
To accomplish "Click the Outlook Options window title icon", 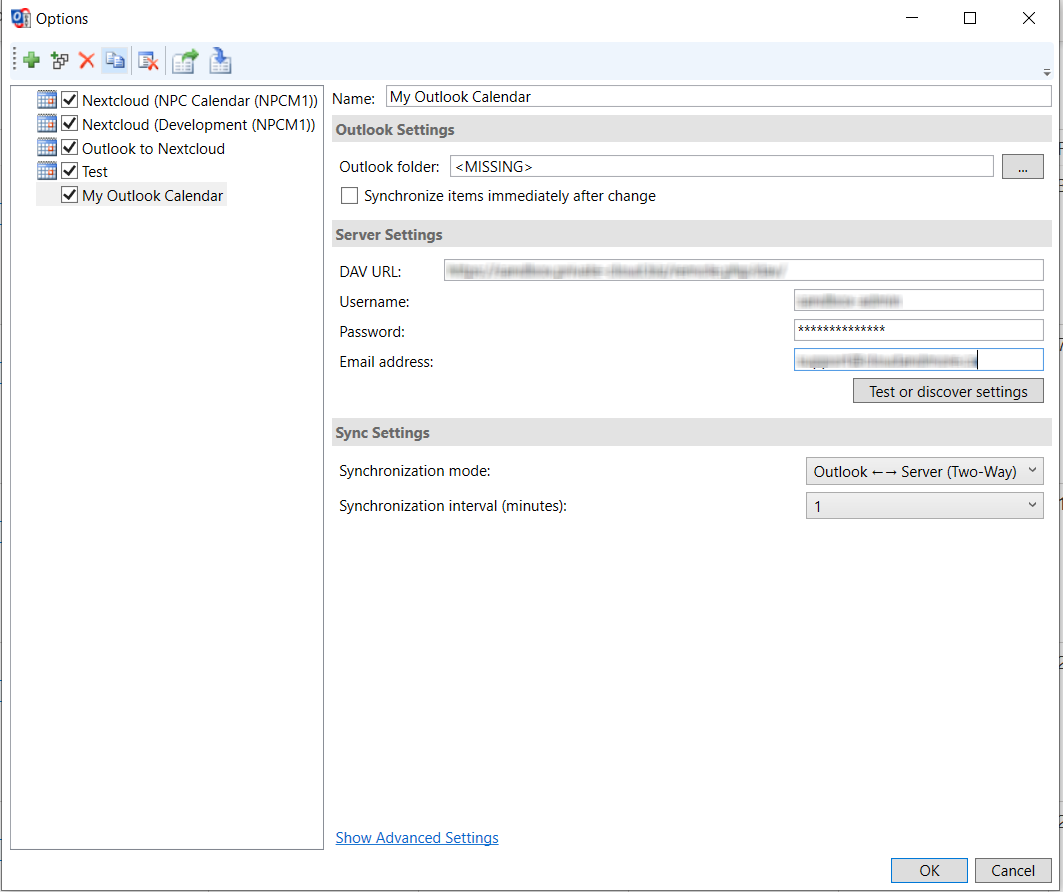I will pos(21,18).
